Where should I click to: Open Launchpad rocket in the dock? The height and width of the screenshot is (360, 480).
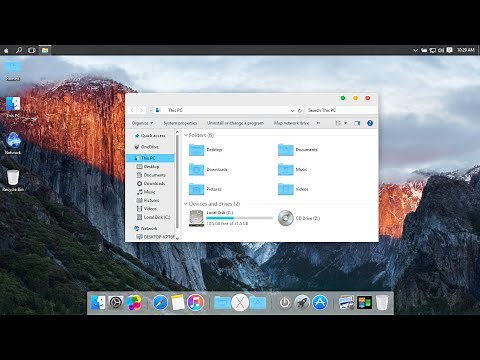pos(302,303)
